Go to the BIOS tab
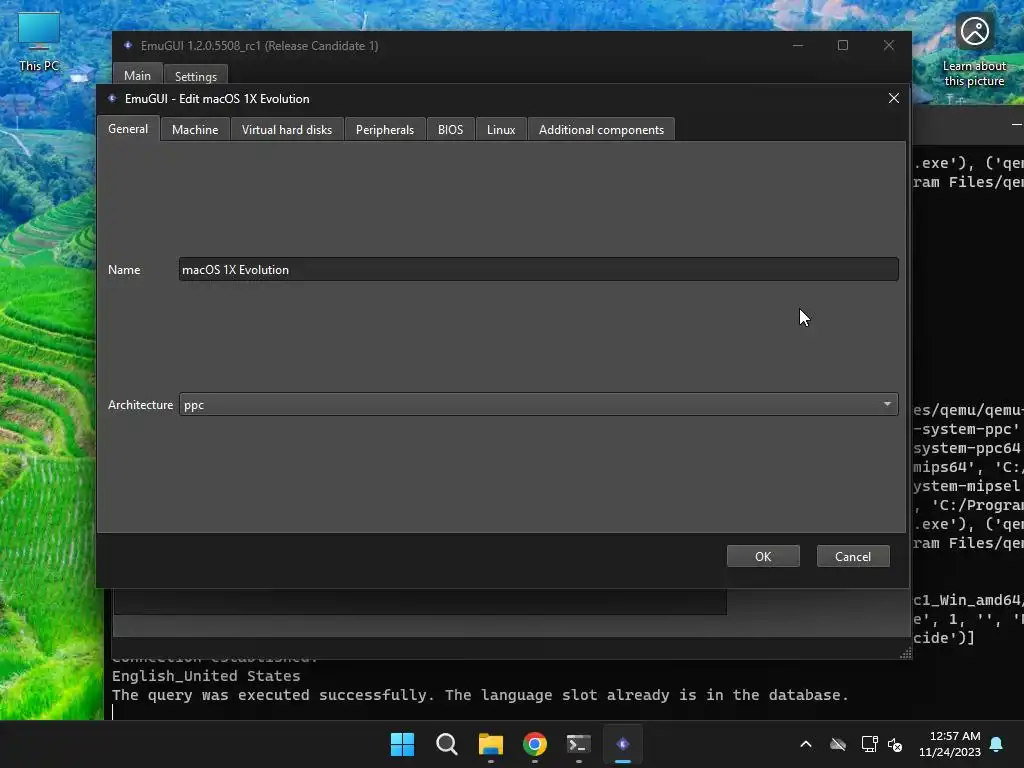Screen dimensions: 1024x768 coord(450,129)
